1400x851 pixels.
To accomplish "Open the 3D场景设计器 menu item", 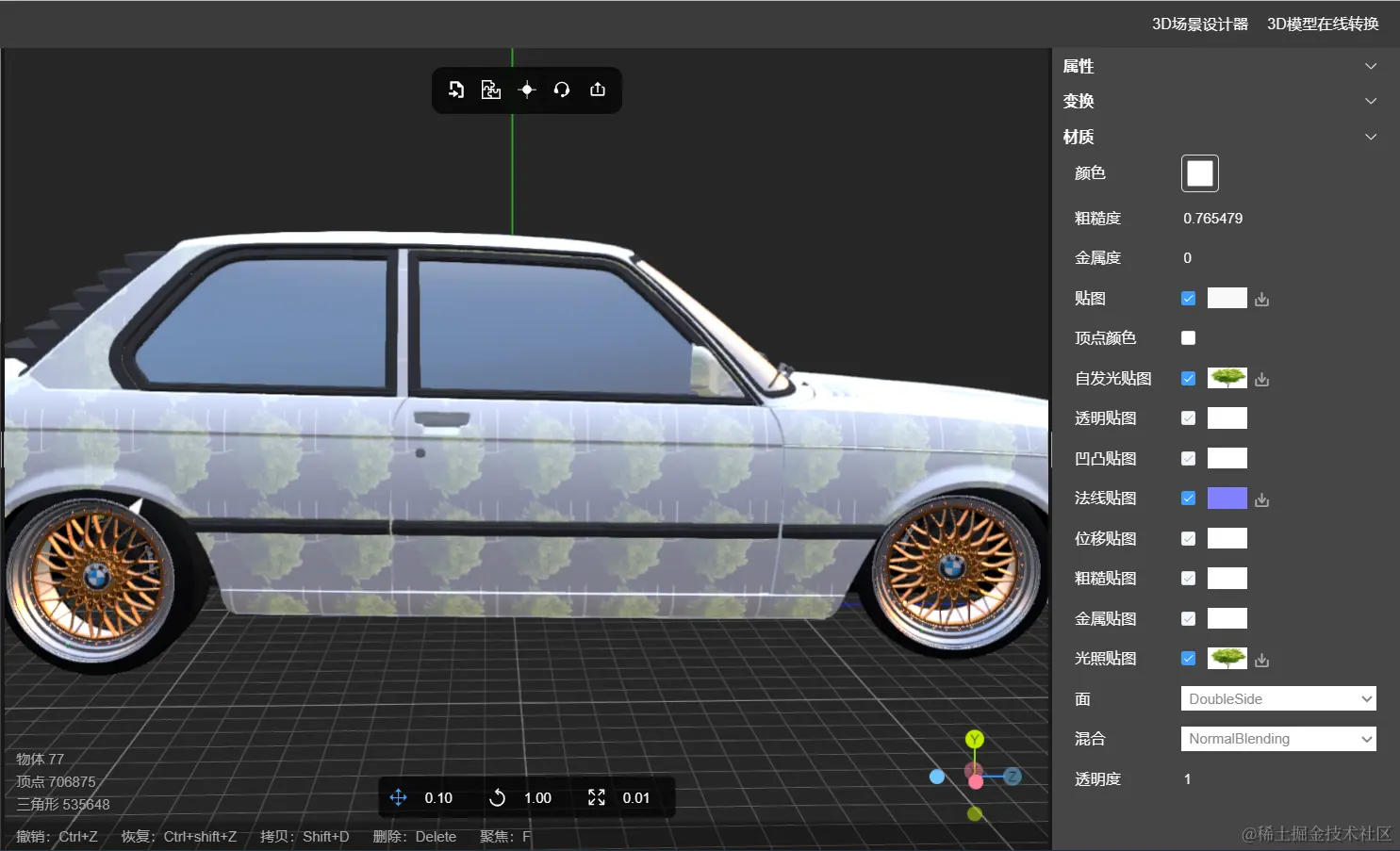I will pyautogui.click(x=1200, y=24).
